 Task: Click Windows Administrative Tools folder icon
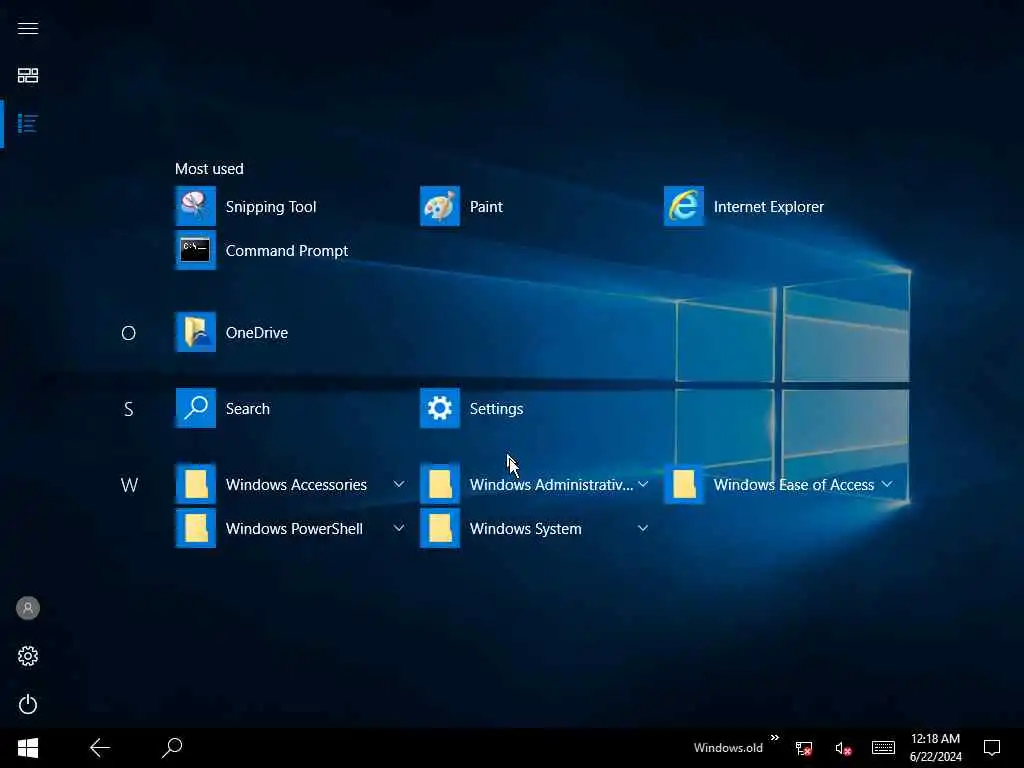point(440,485)
